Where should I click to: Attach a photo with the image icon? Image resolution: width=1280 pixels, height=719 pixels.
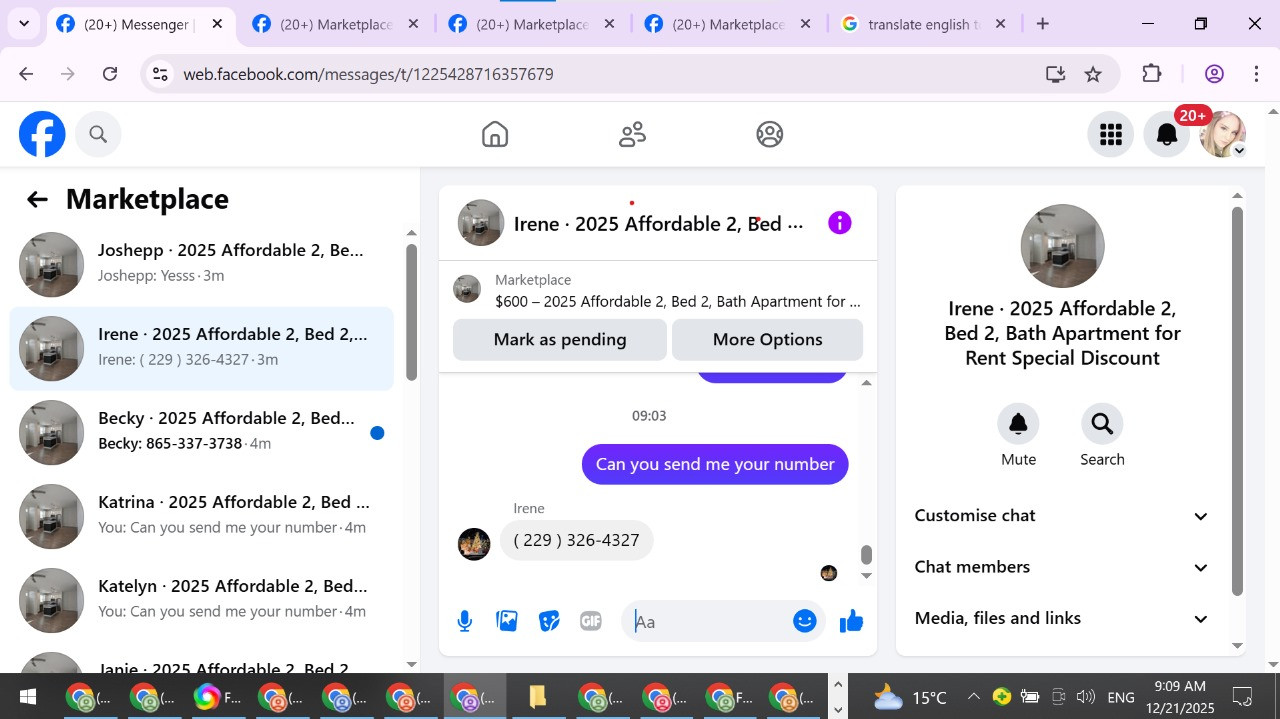[507, 621]
